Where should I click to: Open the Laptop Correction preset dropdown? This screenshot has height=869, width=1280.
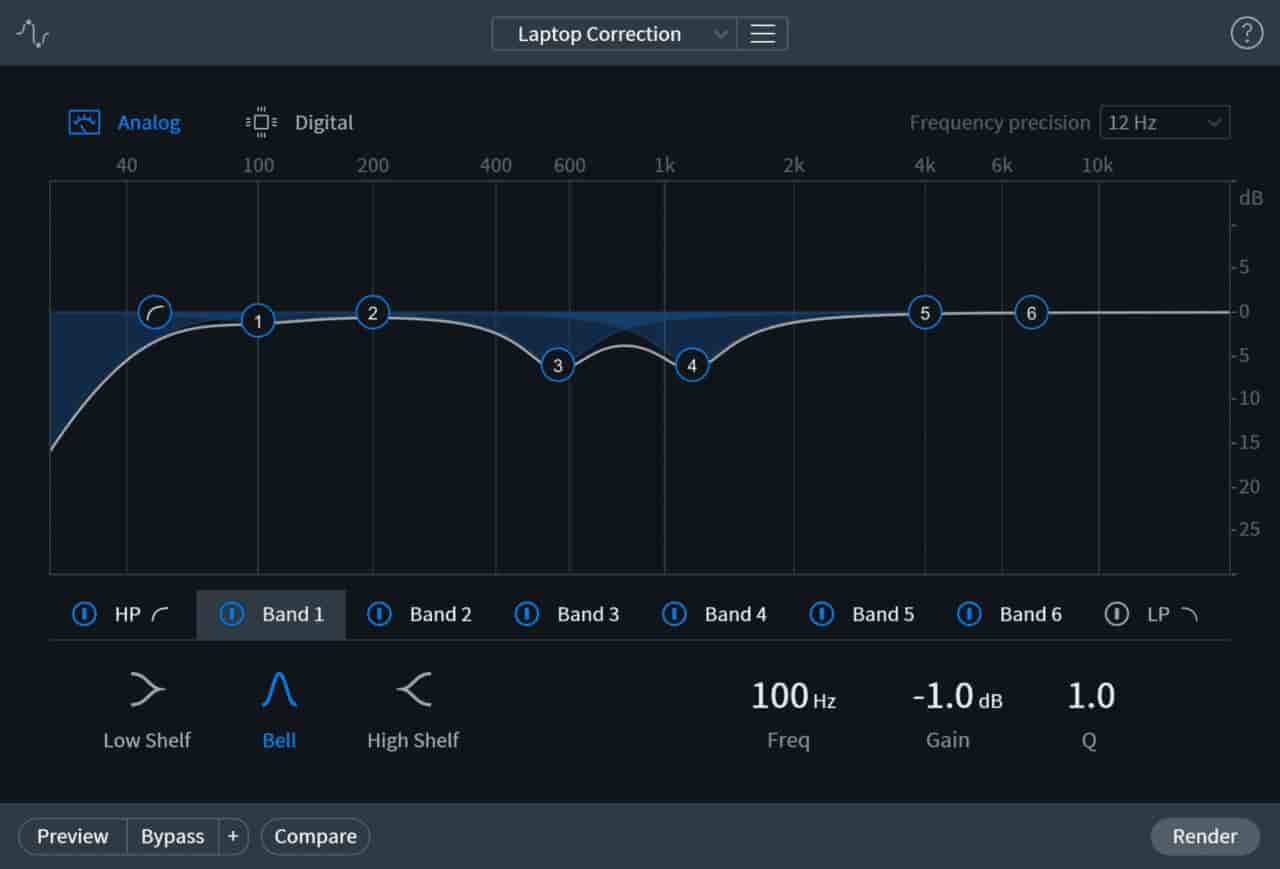coord(614,34)
